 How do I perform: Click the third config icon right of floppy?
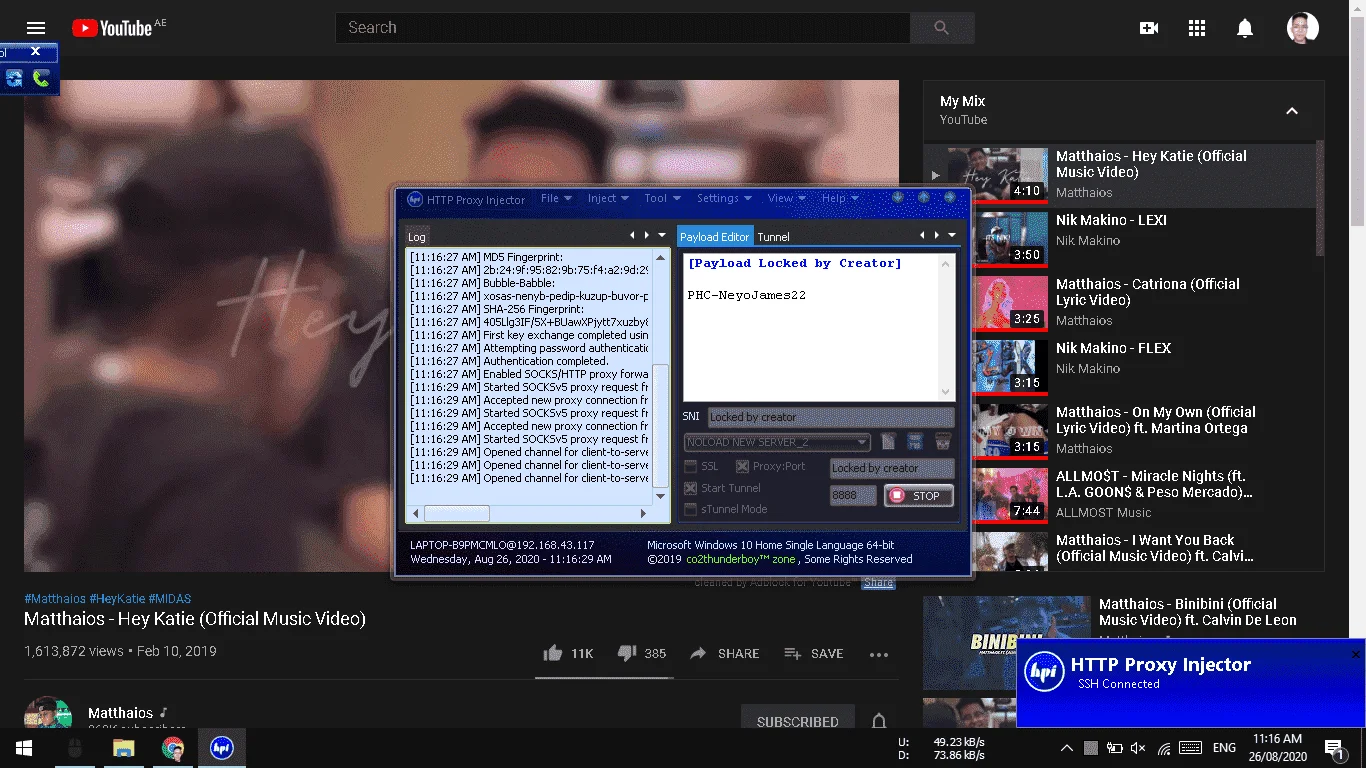[x=942, y=442]
